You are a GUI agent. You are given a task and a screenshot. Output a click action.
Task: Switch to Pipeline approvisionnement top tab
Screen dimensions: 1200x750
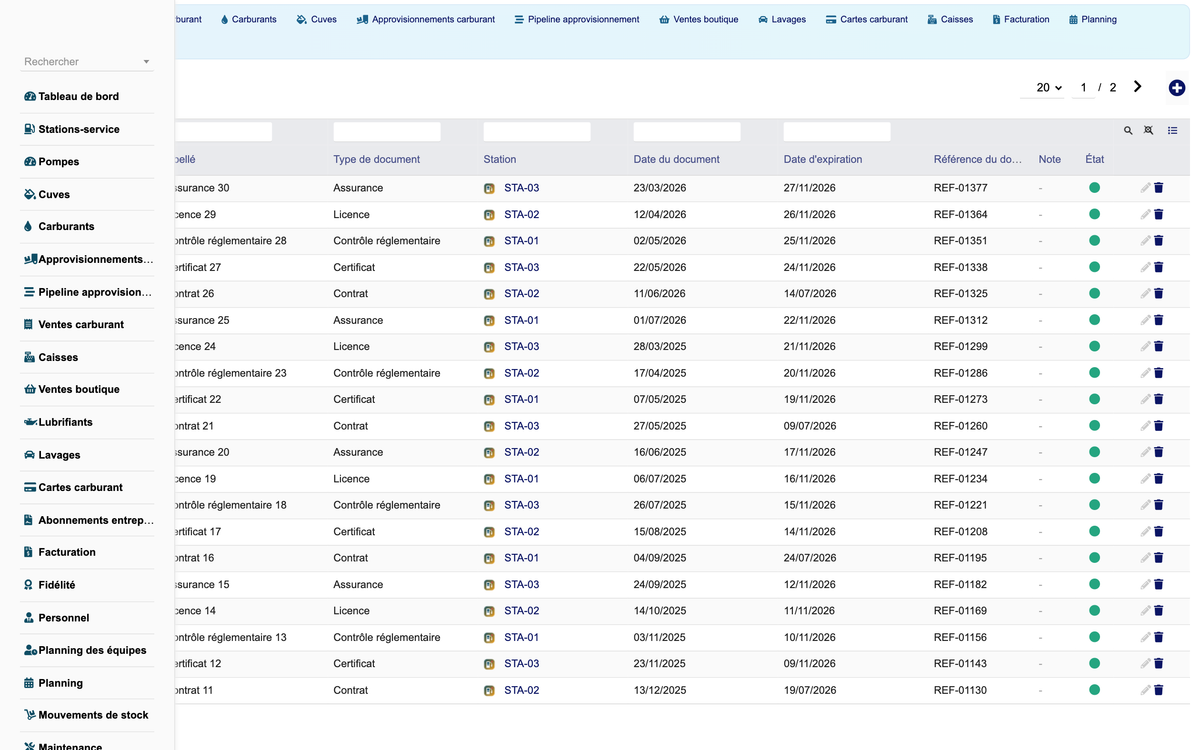(x=577, y=19)
